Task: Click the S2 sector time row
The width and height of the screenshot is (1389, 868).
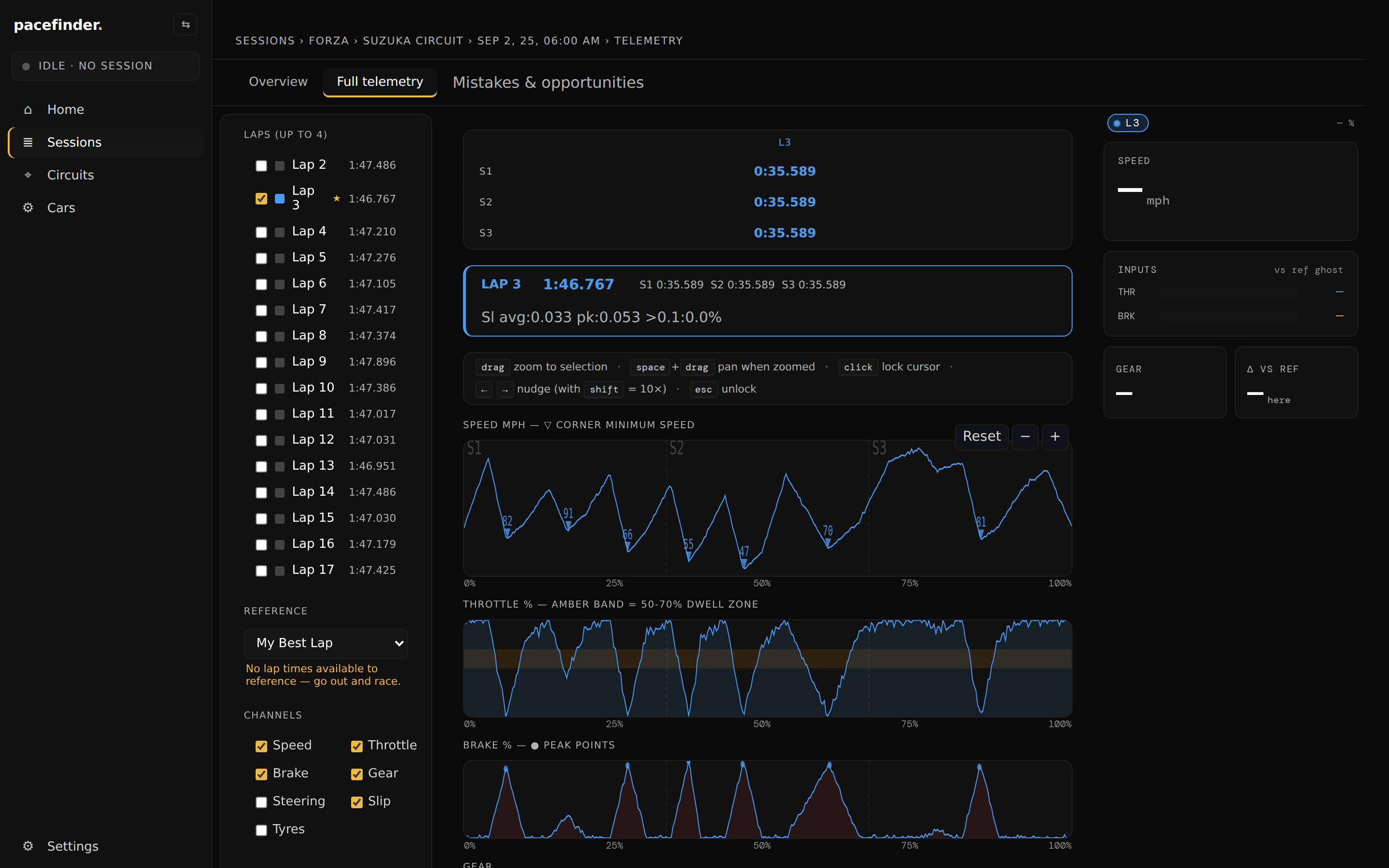Action: tap(768, 202)
